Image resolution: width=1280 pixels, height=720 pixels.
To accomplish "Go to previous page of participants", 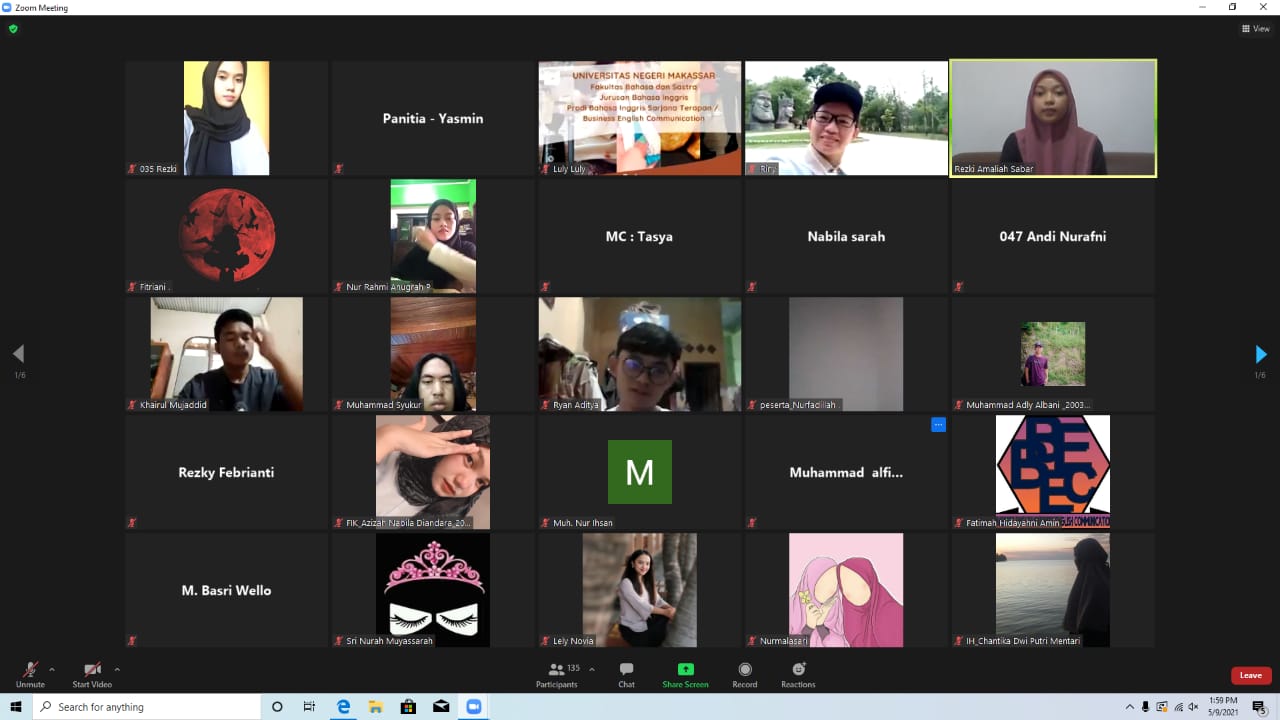I will pyautogui.click(x=18, y=354).
